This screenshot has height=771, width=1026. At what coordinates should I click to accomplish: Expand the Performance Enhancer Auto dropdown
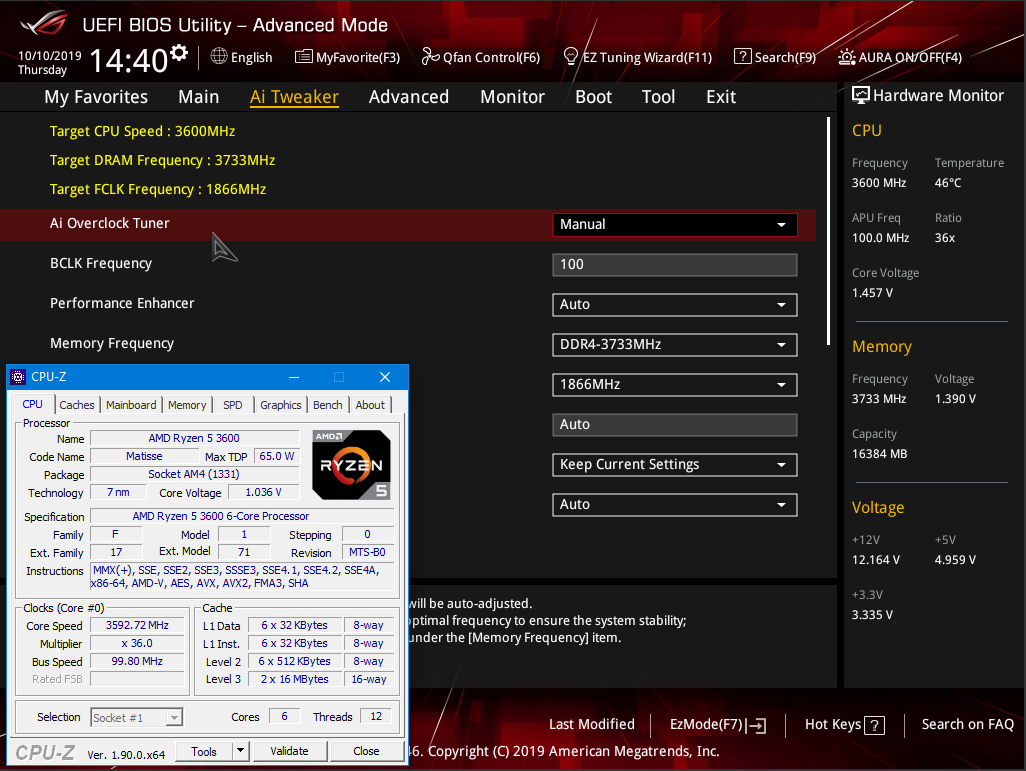pos(675,304)
